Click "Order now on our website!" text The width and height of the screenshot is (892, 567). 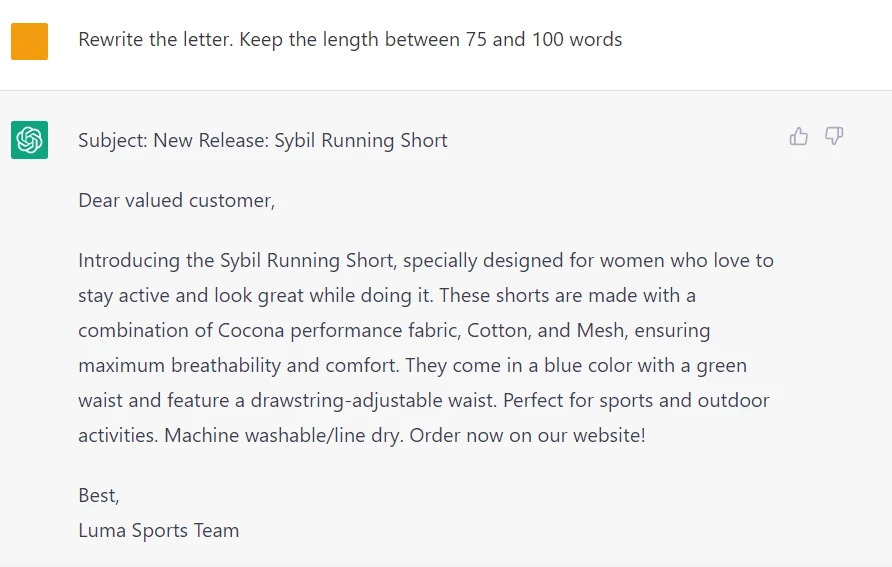point(528,435)
